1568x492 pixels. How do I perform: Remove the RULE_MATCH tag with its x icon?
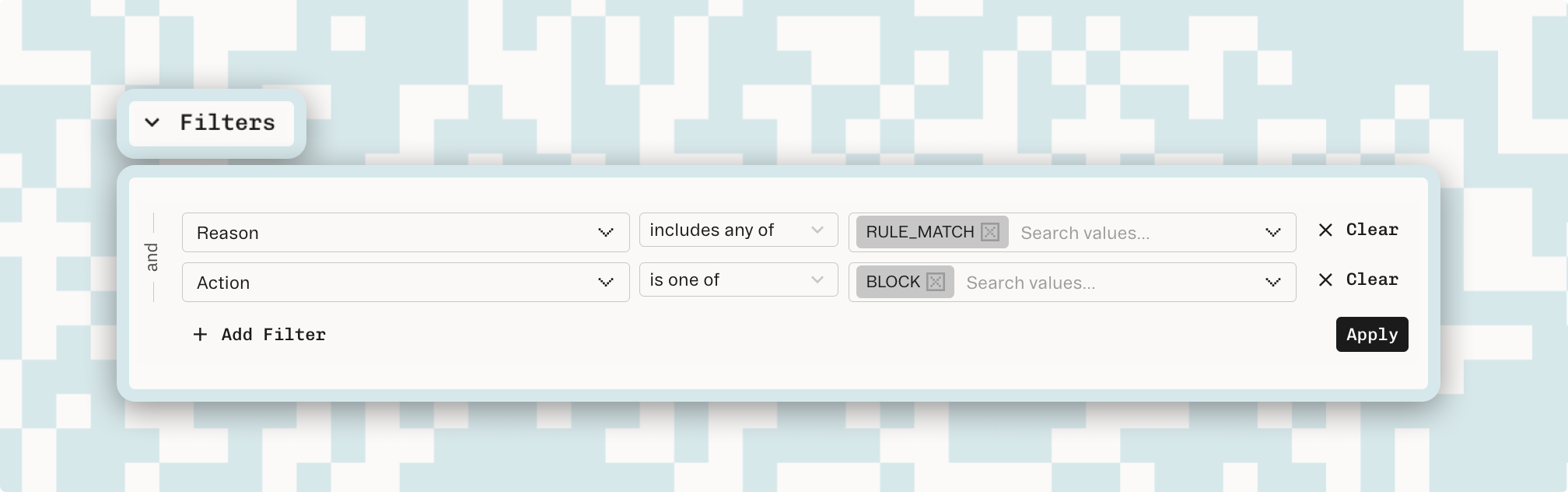click(x=990, y=232)
